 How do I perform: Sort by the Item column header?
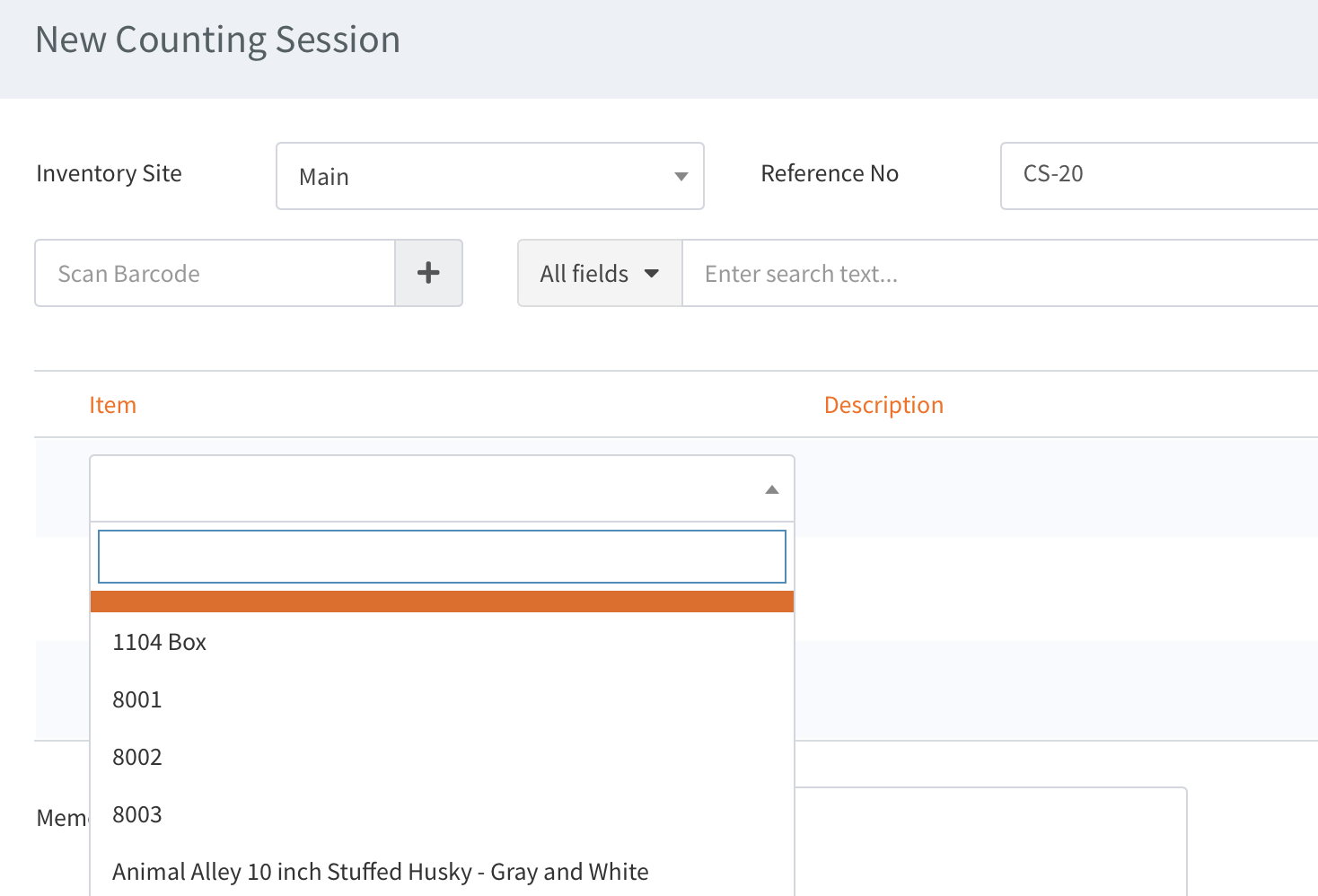(112, 405)
